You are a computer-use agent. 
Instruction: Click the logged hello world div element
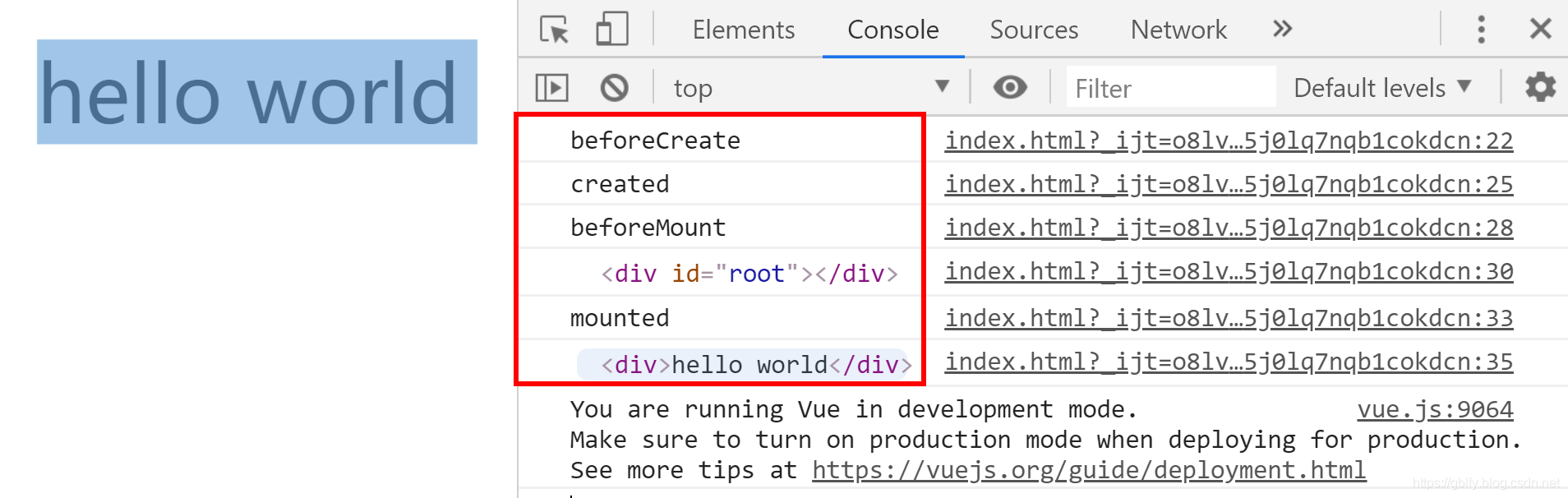[x=756, y=365]
